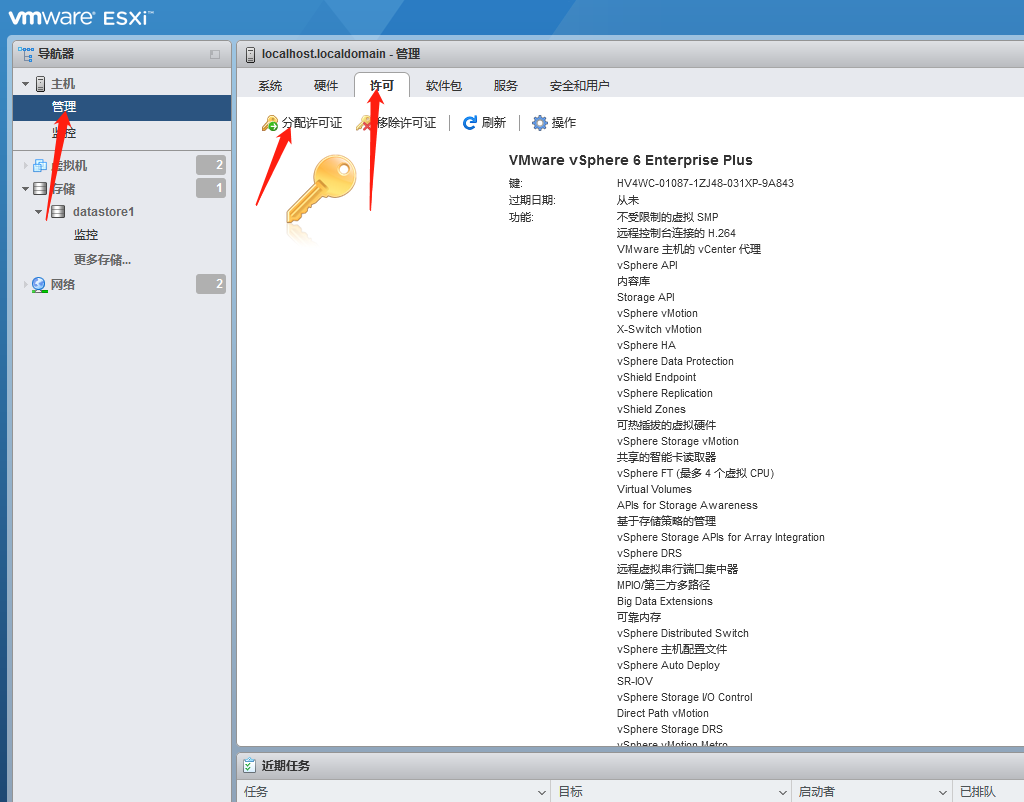The width and height of the screenshot is (1024, 802).
Task: Expand the 网络 tree node
Action: tap(25, 285)
